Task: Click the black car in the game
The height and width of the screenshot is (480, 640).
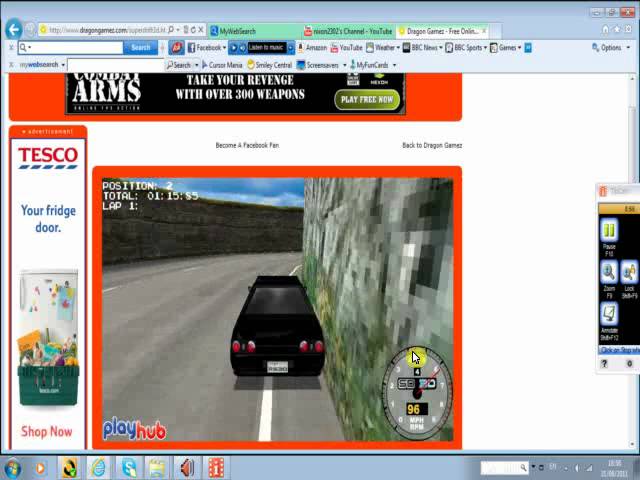Action: coord(278,325)
